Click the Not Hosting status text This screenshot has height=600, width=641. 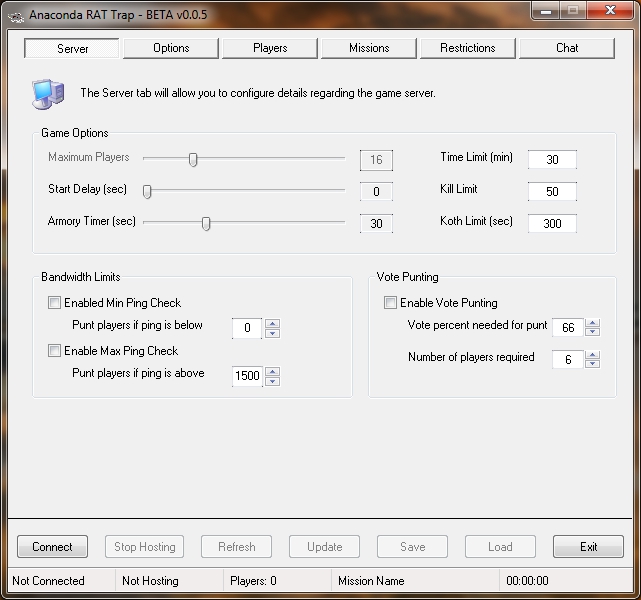pos(150,581)
